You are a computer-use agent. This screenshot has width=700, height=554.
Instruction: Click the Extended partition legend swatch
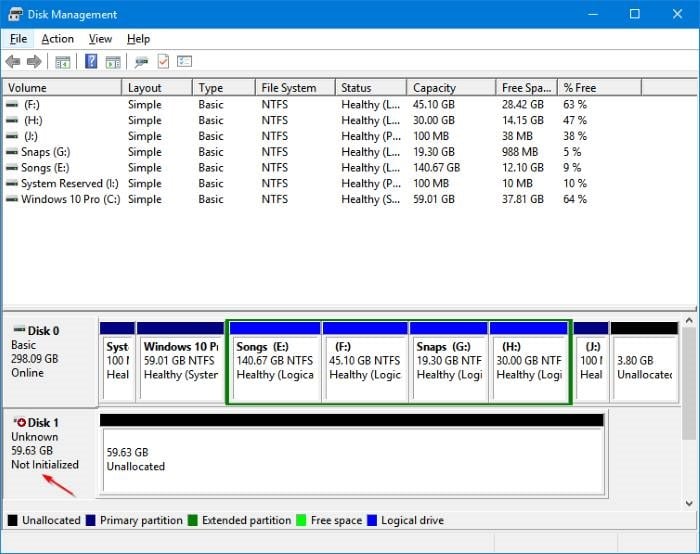pyautogui.click(x=192, y=520)
